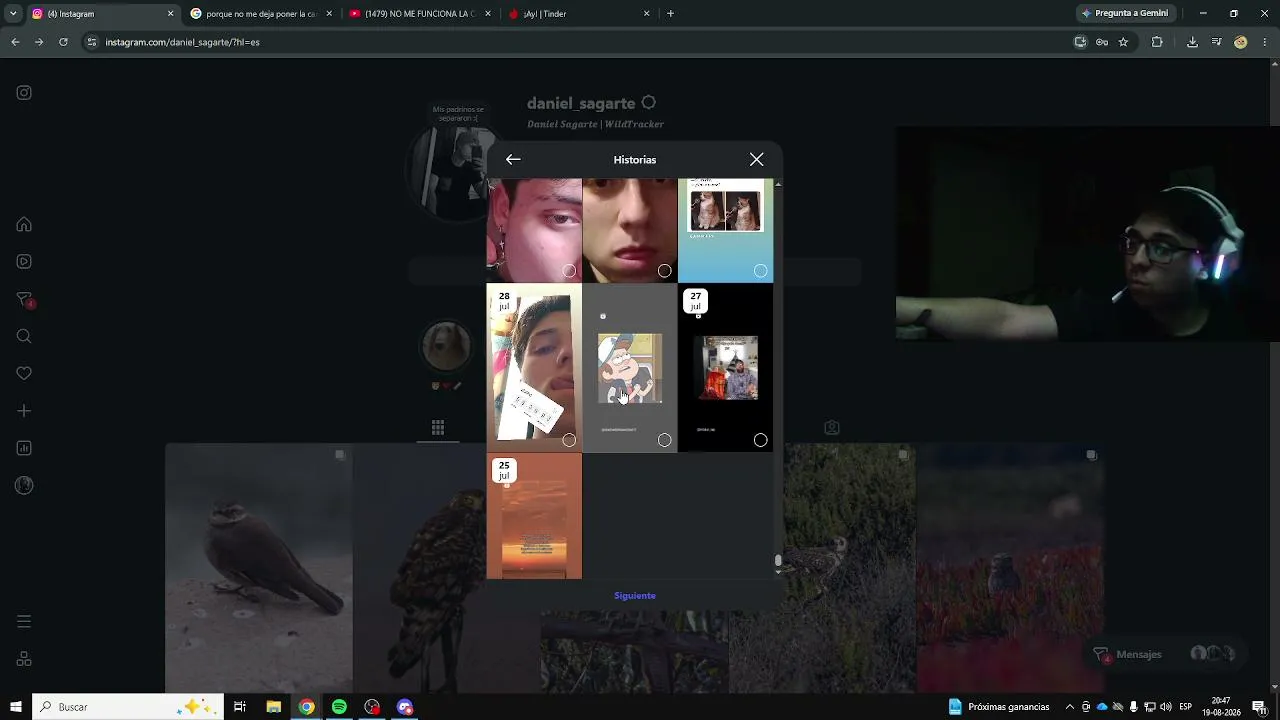The height and width of the screenshot is (720, 1280).
Task: Open the Próximas ganancias taskbar widget
Action: (998, 707)
